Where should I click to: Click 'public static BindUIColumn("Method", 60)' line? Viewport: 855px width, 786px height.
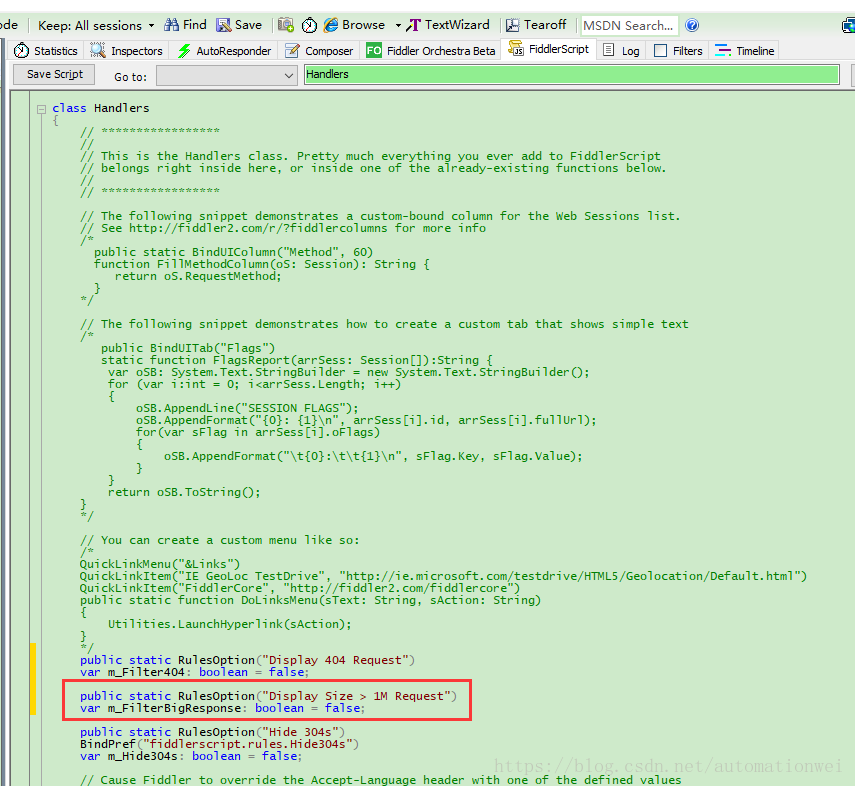click(x=233, y=252)
